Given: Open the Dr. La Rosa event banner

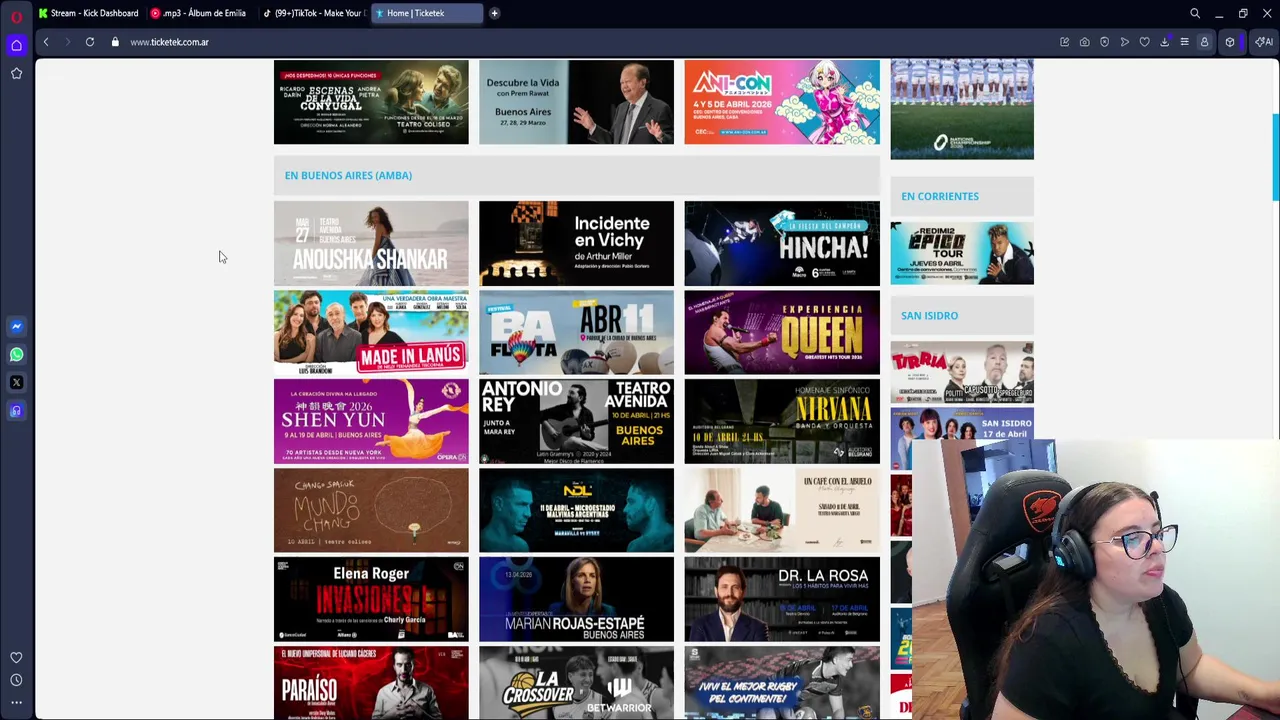Looking at the screenshot, I should coord(782,599).
